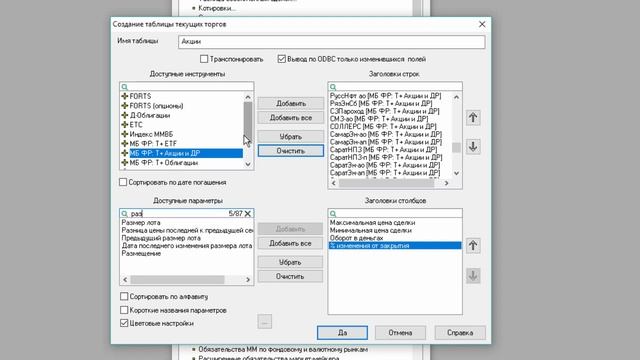The height and width of the screenshot is (360, 640).
Task: Click search icon in available parameters
Action: coord(125,213)
